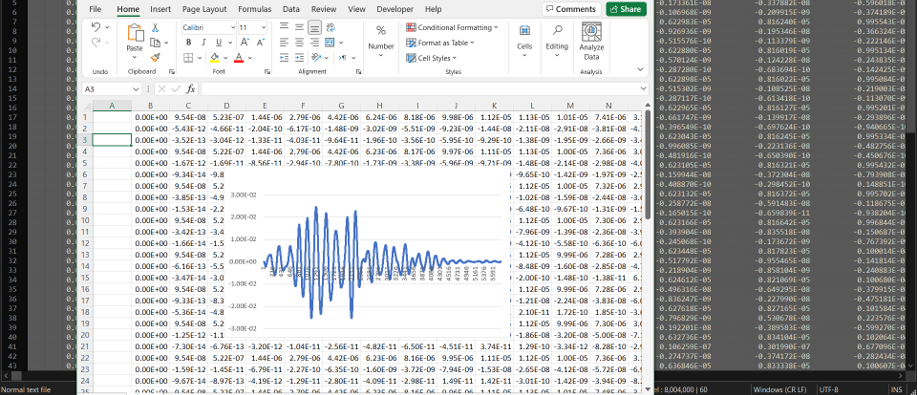Click the text direction icon

343,57
